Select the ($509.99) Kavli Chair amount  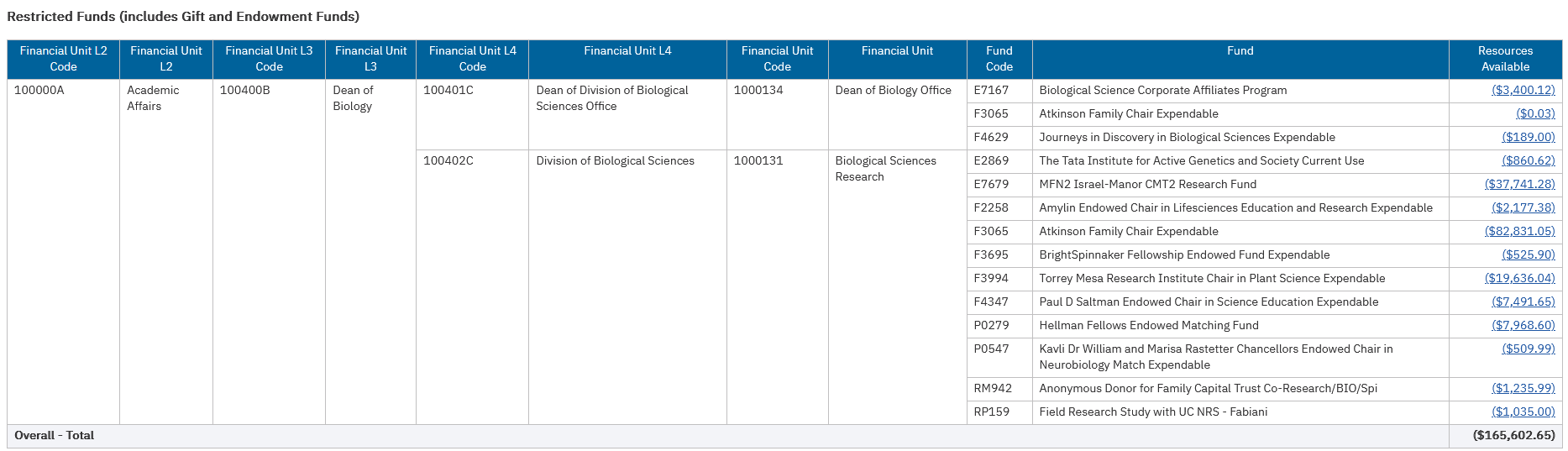(x=1528, y=349)
